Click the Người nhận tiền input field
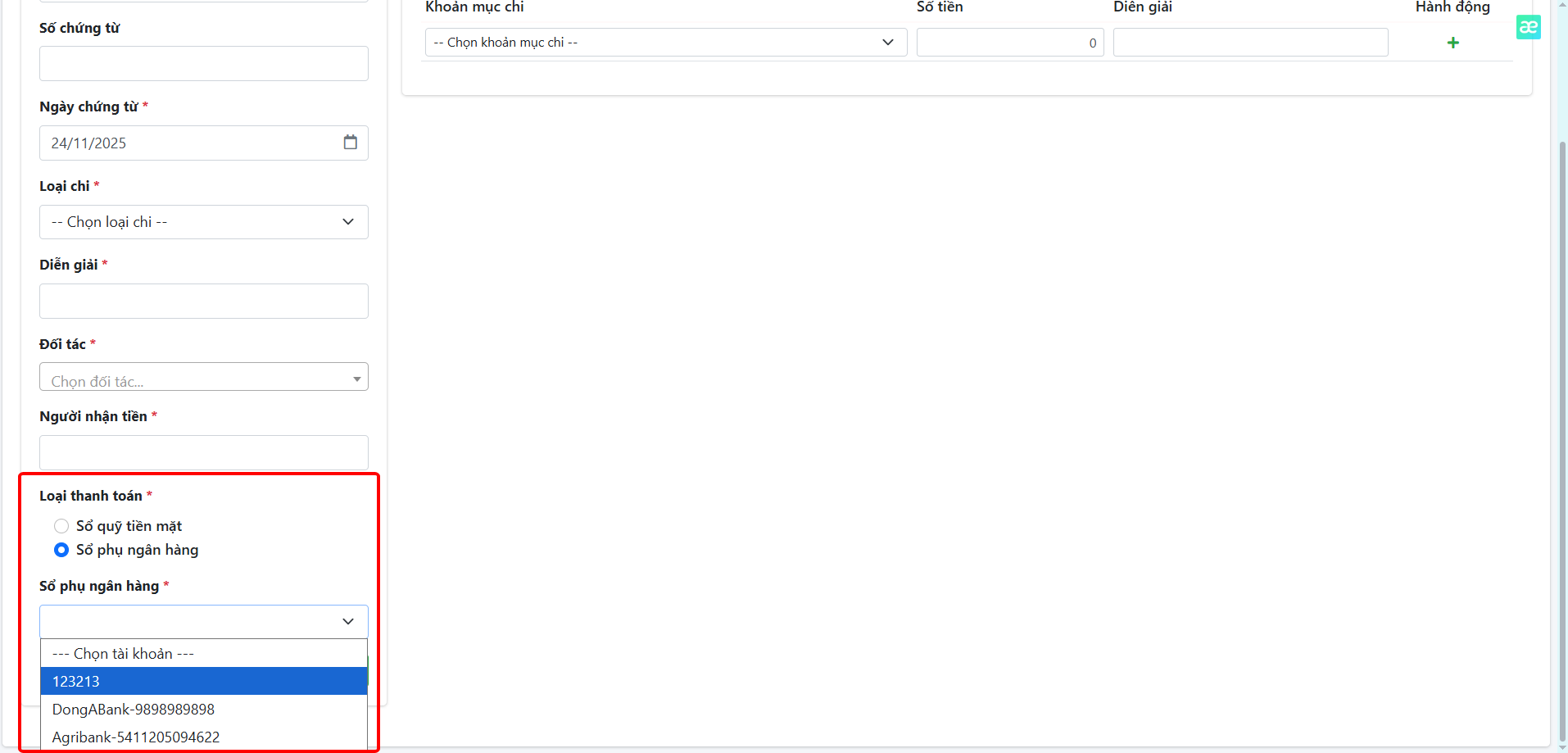Viewport: 1568px width, 753px height. 203,453
